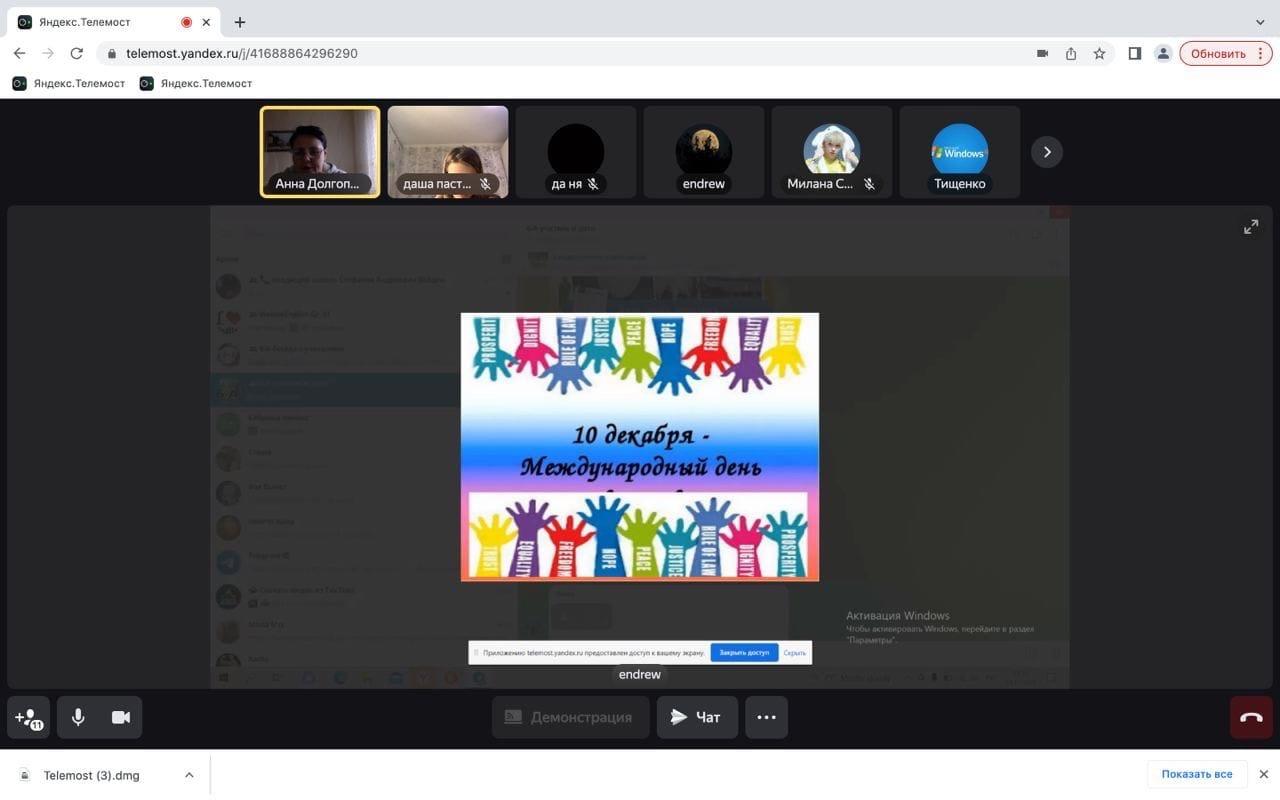The height and width of the screenshot is (800, 1280).
Task: Click Показать все downloads link
Action: point(1196,774)
